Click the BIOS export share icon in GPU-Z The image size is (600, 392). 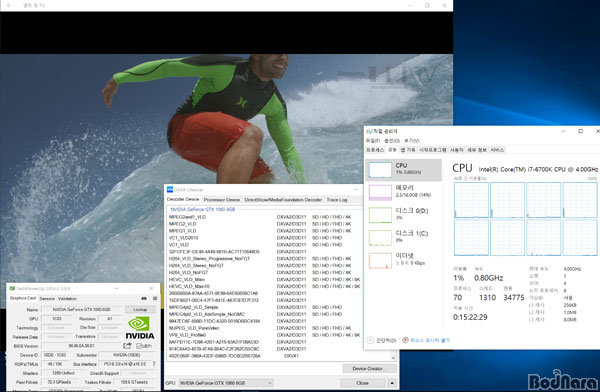127,346
